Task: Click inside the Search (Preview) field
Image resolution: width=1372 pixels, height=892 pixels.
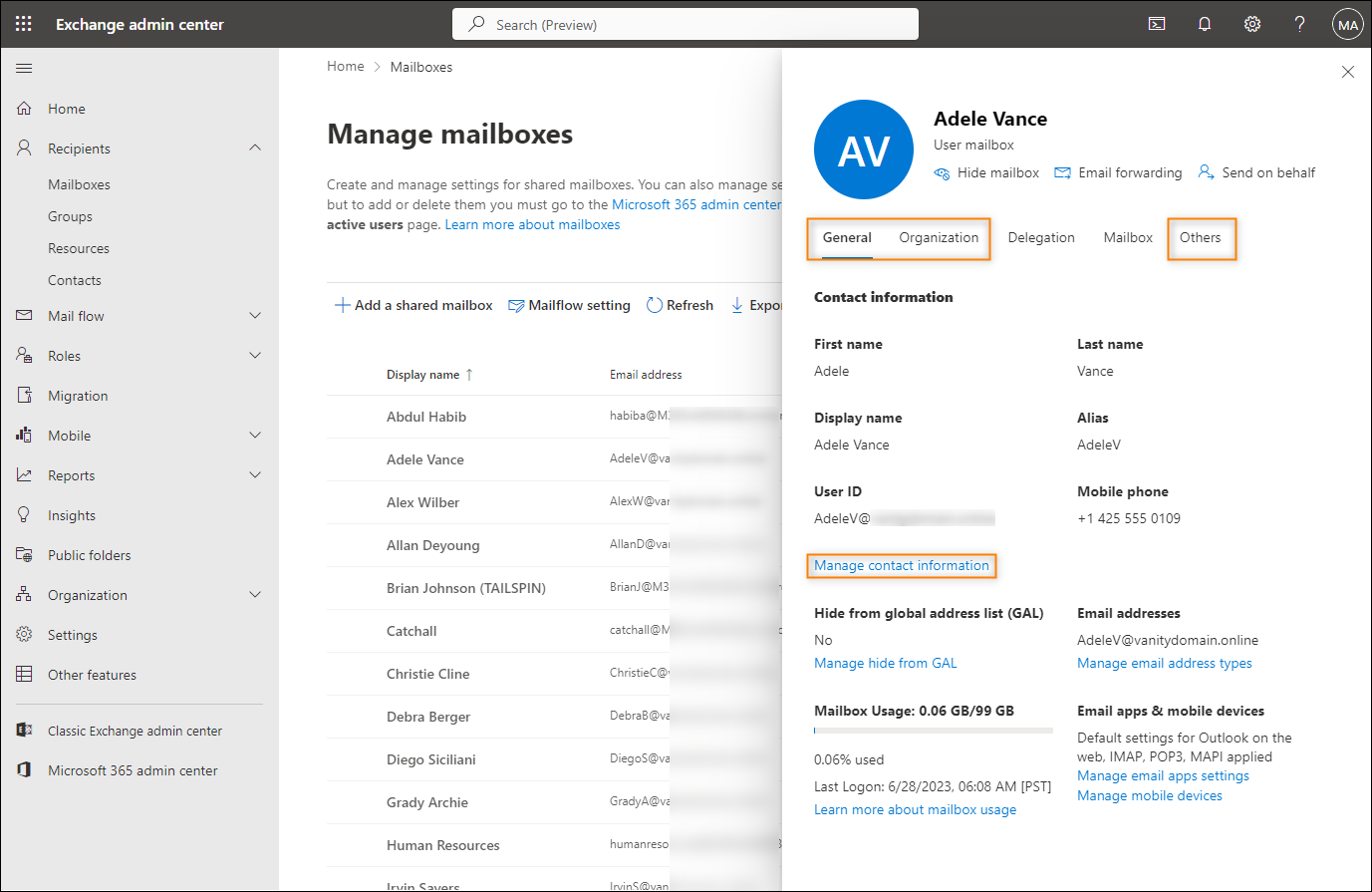Action: click(685, 23)
